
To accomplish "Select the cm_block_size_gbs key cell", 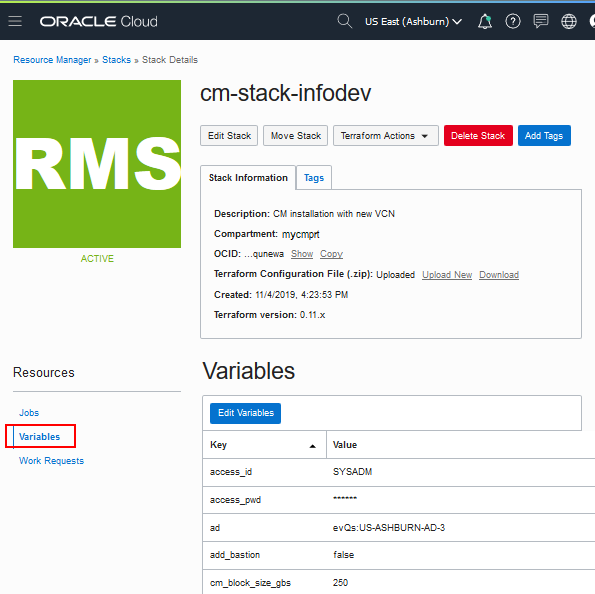I will click(x=250, y=583).
